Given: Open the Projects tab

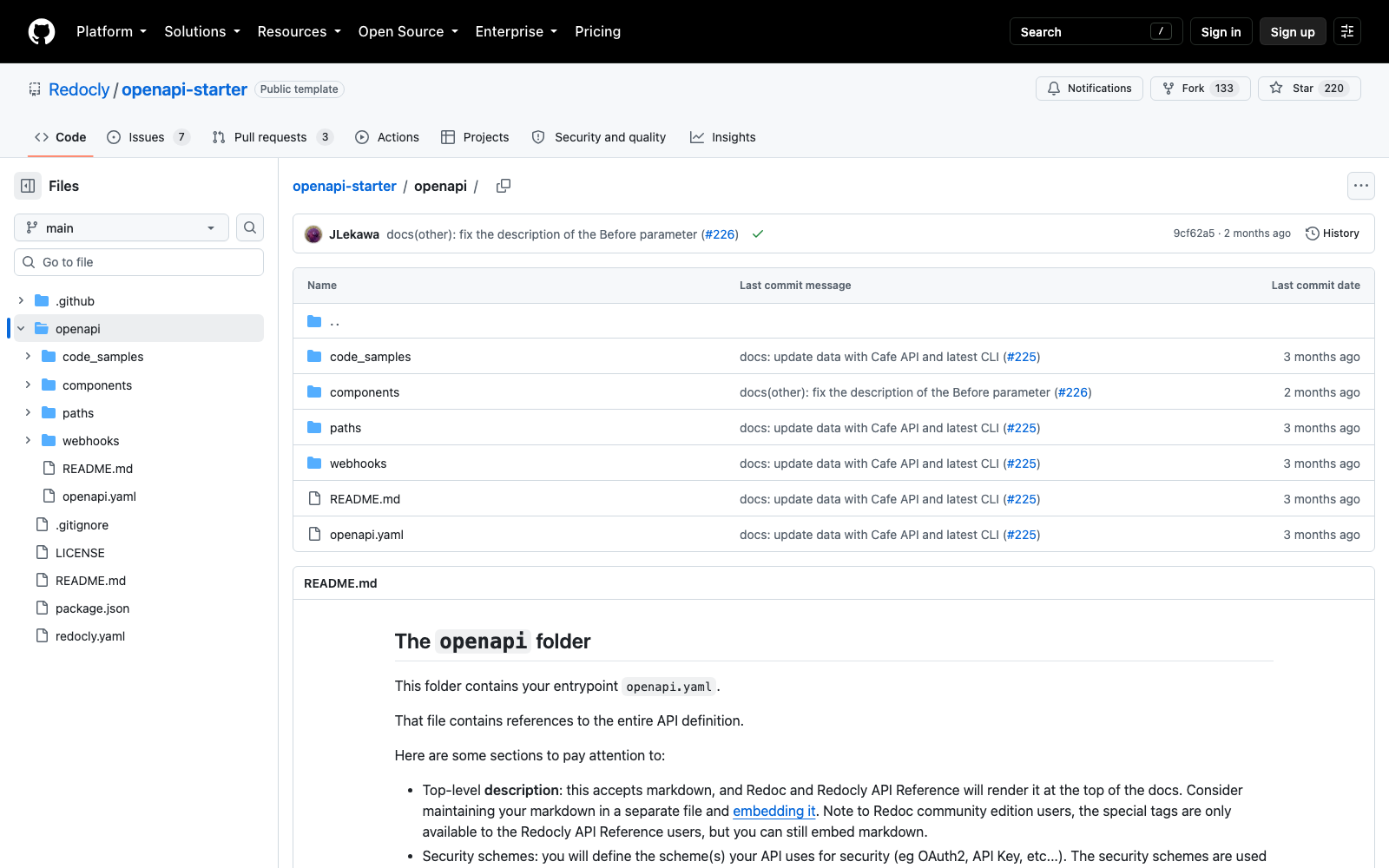Looking at the screenshot, I should pyautogui.click(x=475, y=137).
